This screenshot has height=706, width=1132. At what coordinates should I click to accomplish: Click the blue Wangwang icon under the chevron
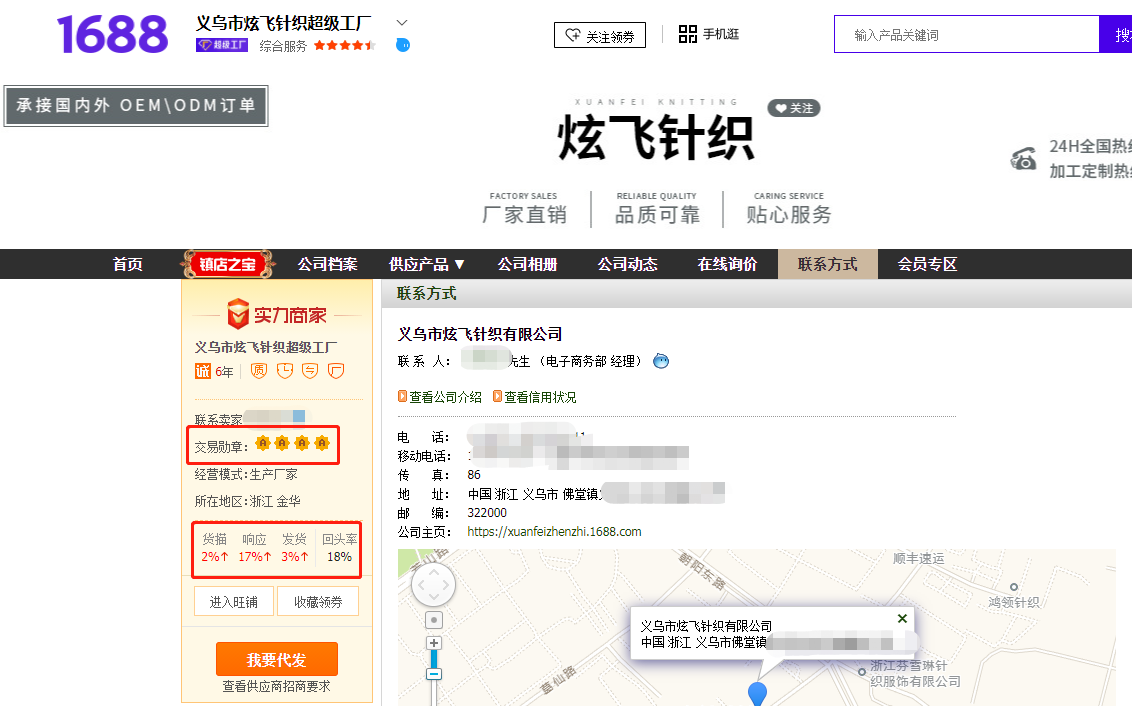[403, 45]
